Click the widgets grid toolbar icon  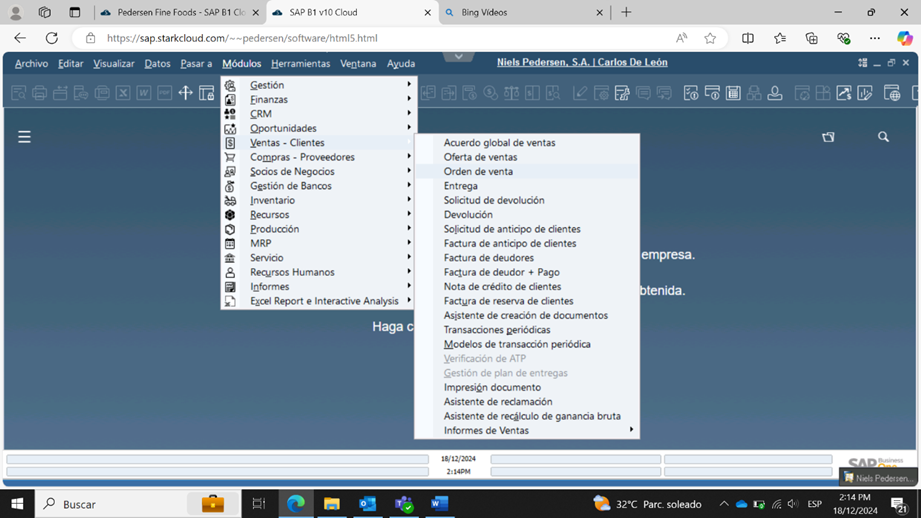823,93
